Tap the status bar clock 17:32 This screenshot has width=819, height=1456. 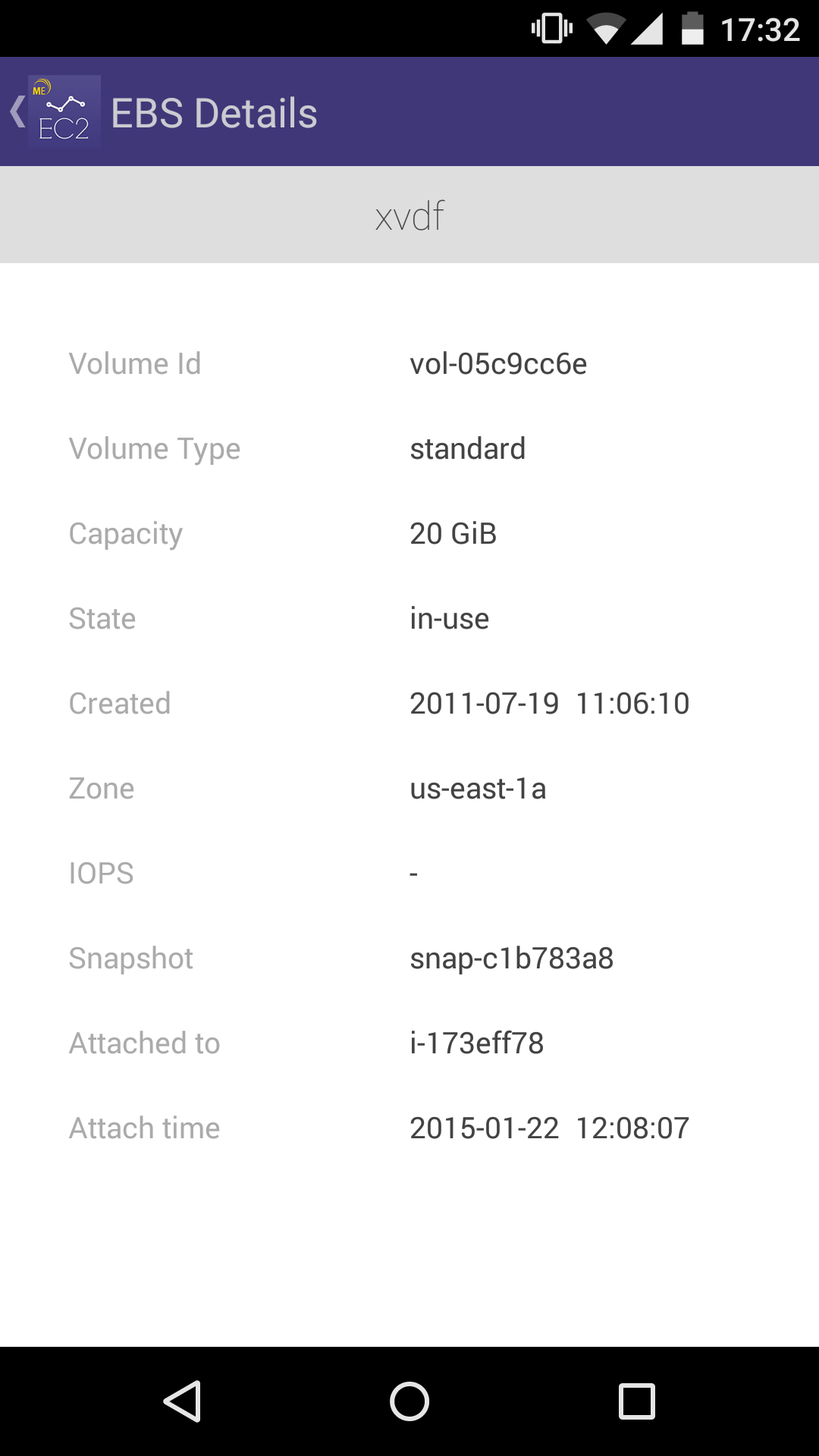(759, 30)
